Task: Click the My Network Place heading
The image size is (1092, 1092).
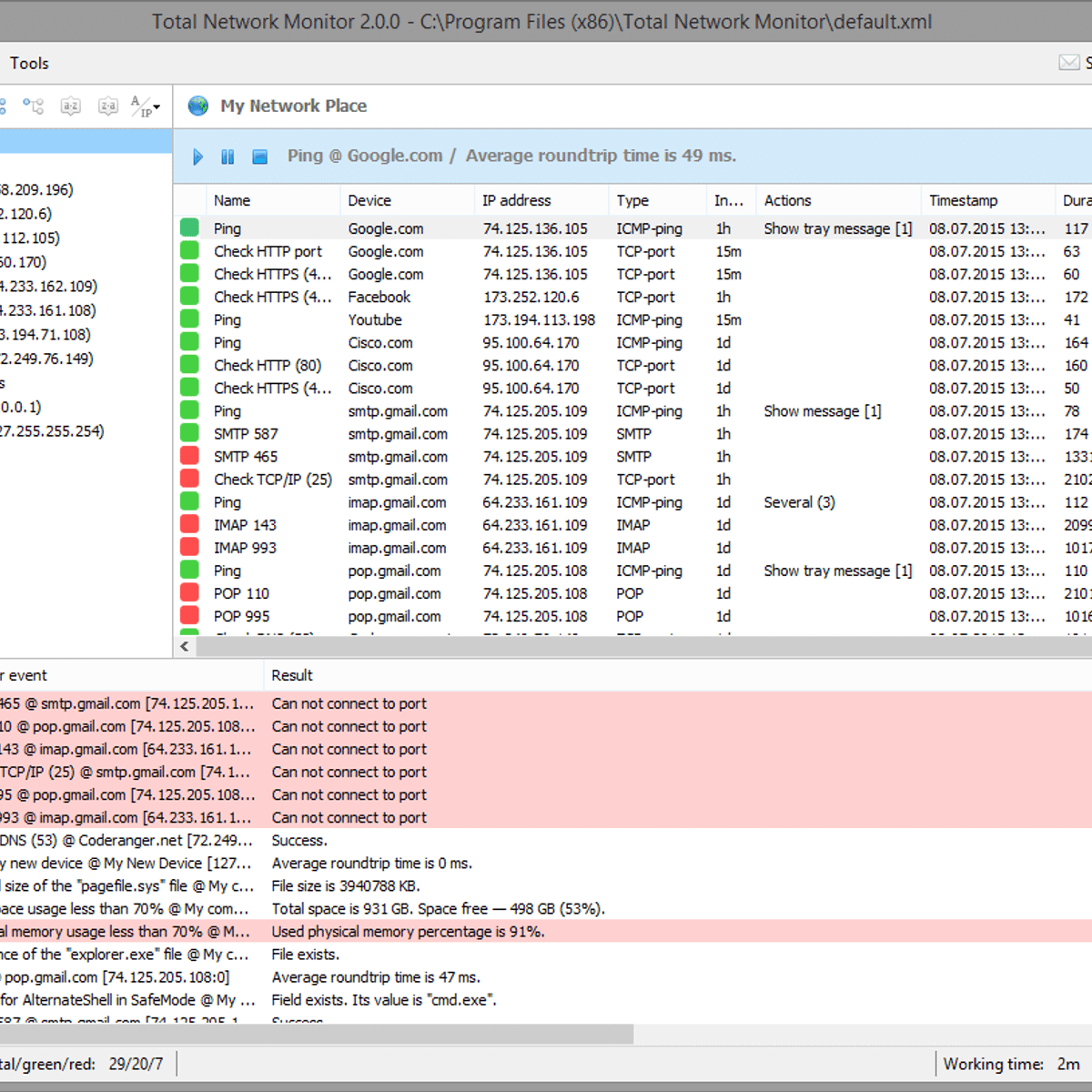Action: click(x=293, y=106)
